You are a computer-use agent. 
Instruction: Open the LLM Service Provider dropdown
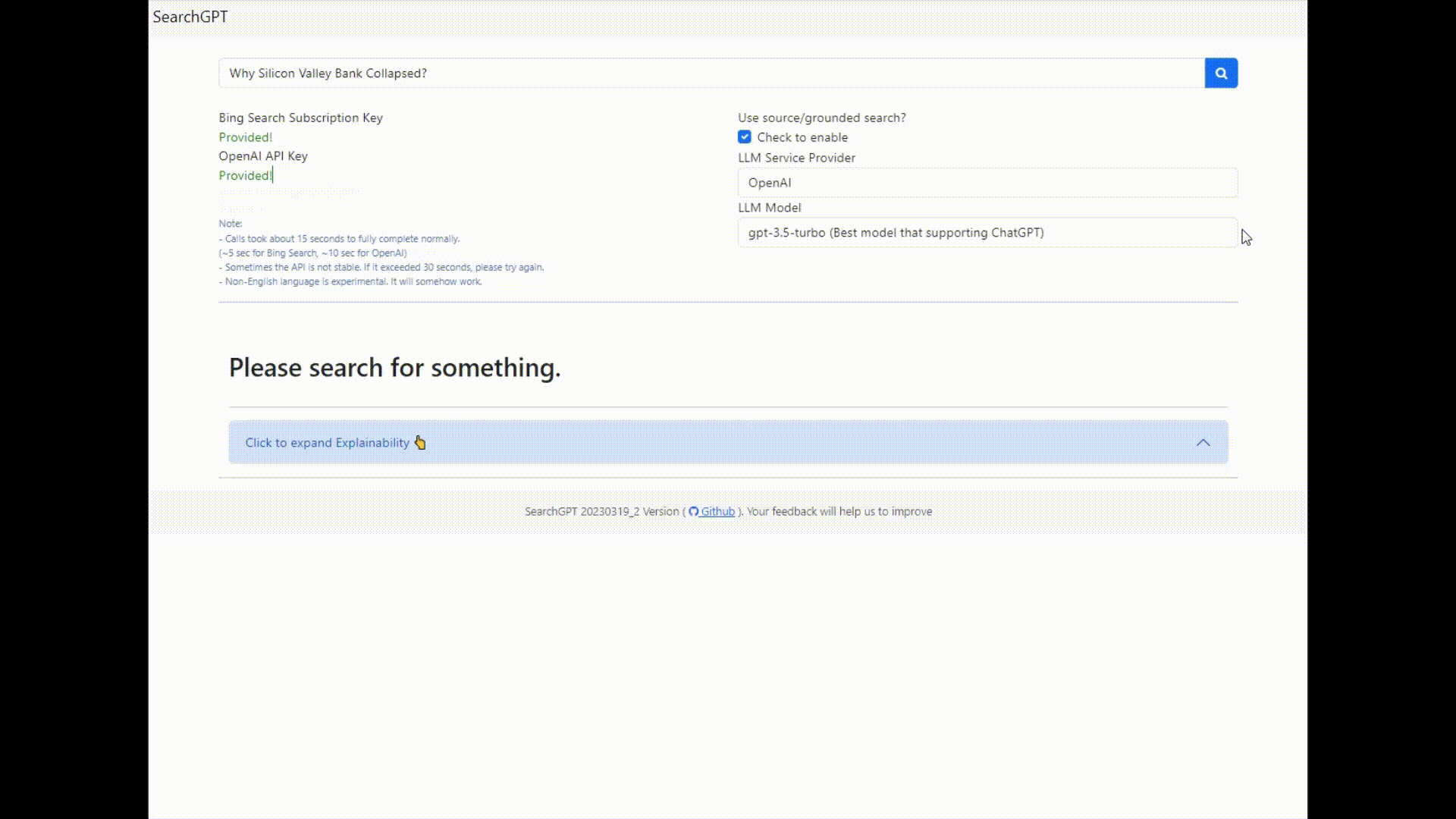[x=987, y=183]
